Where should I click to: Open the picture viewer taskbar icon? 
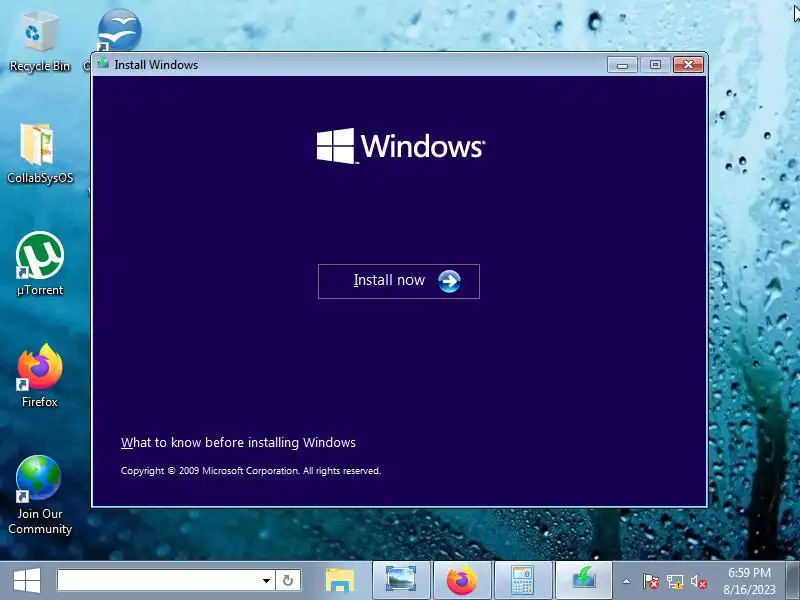coord(401,580)
